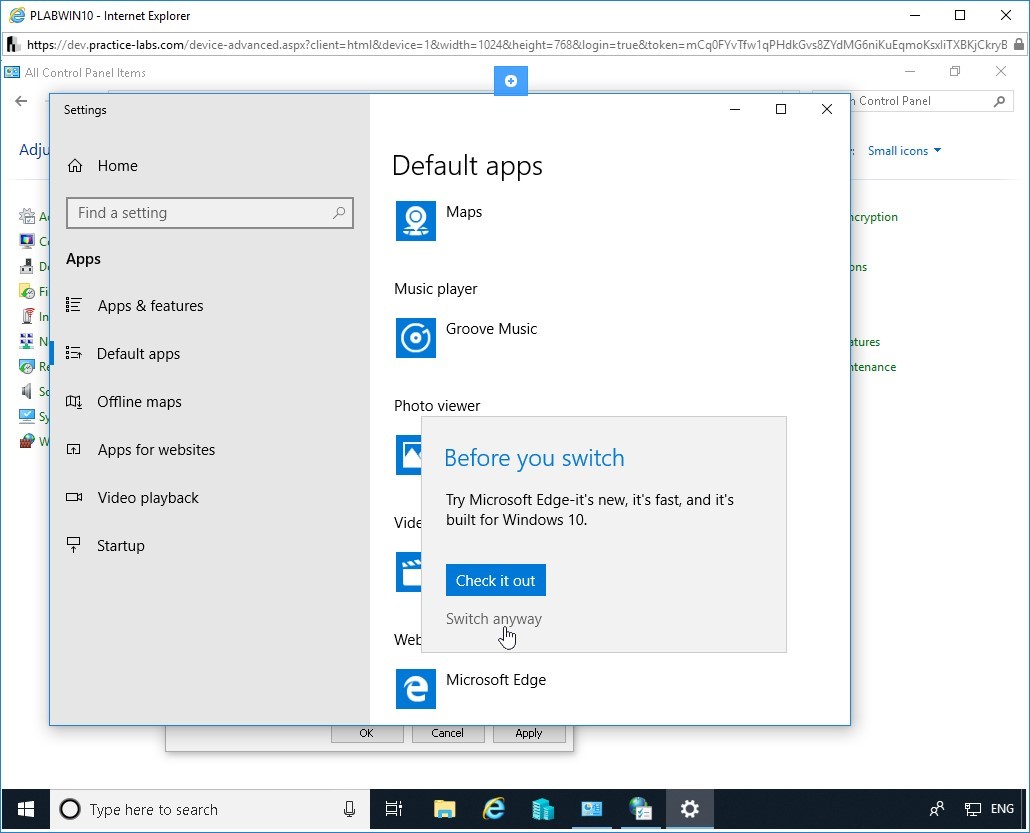Screen dimensions: 1030x833
Task: Open Offline maps settings page
Action: pyautogui.click(x=139, y=401)
